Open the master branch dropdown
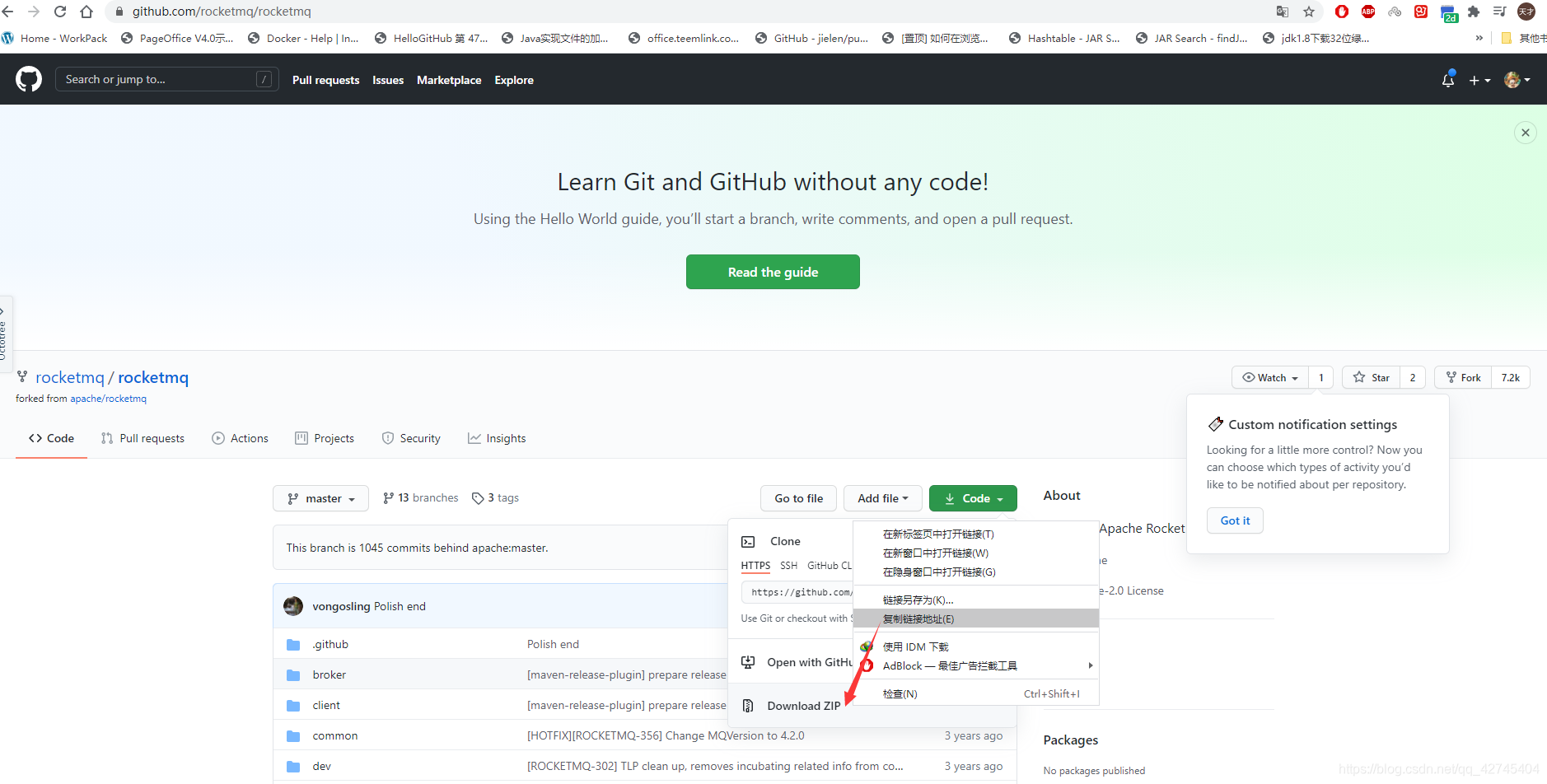The image size is (1547, 784). pos(320,498)
